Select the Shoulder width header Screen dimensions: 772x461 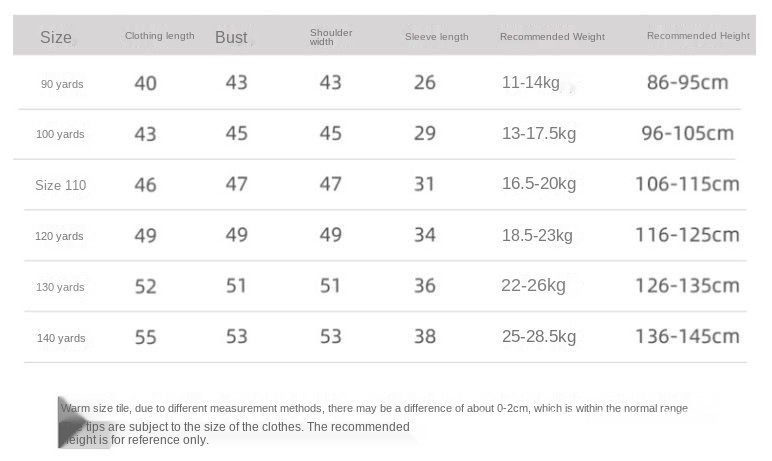[x=330, y=37]
